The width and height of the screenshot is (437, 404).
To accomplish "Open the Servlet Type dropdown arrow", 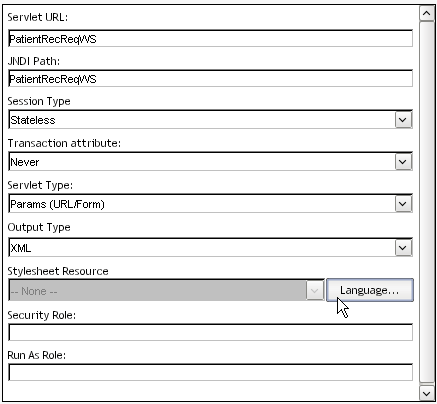I will coord(403,203).
